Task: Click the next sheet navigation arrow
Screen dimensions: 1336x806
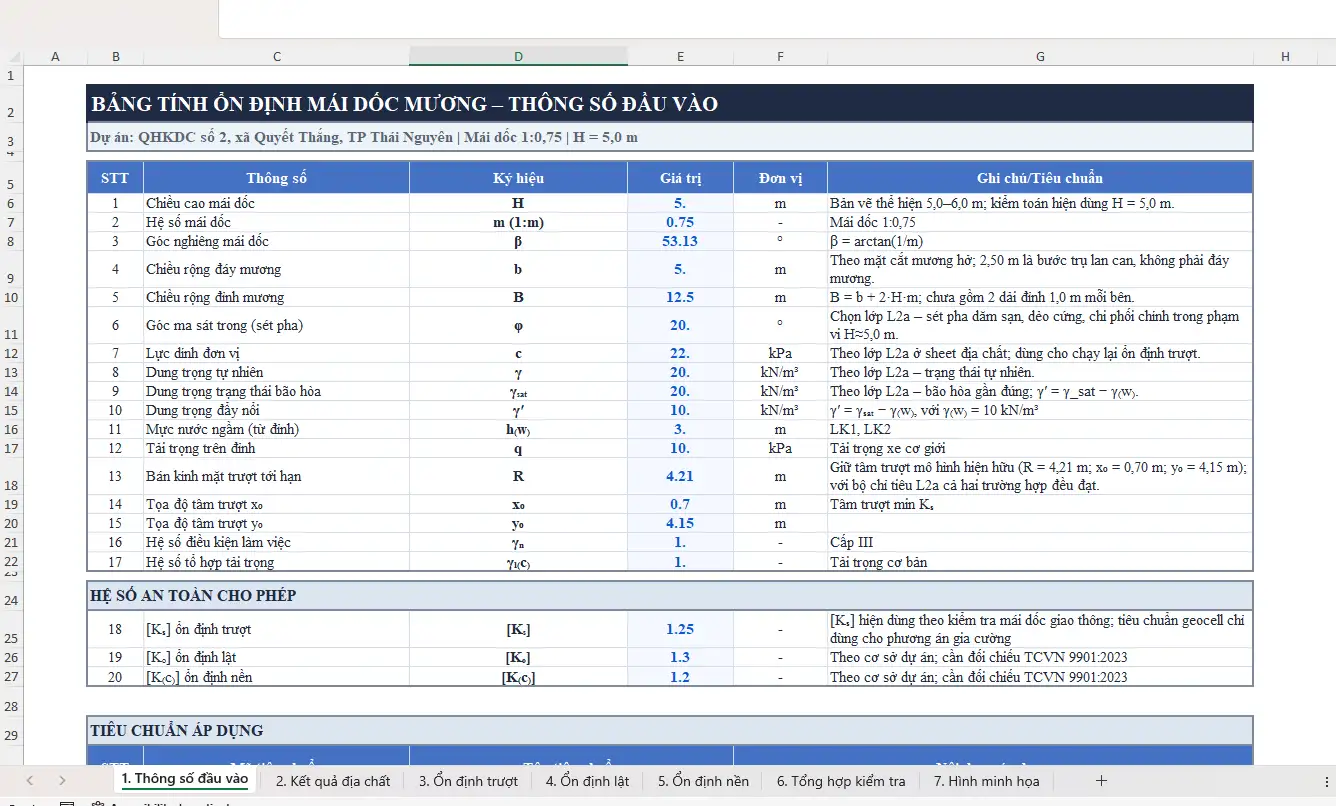Action: coord(62,780)
